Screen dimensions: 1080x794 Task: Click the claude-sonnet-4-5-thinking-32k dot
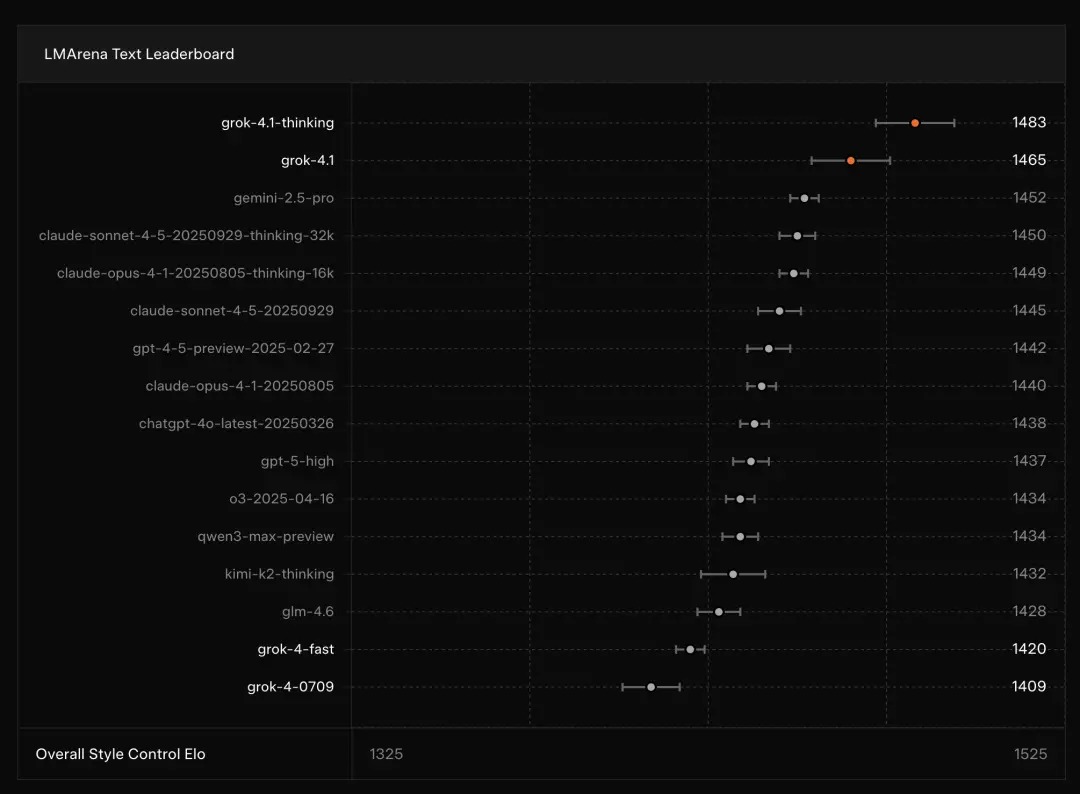click(796, 235)
